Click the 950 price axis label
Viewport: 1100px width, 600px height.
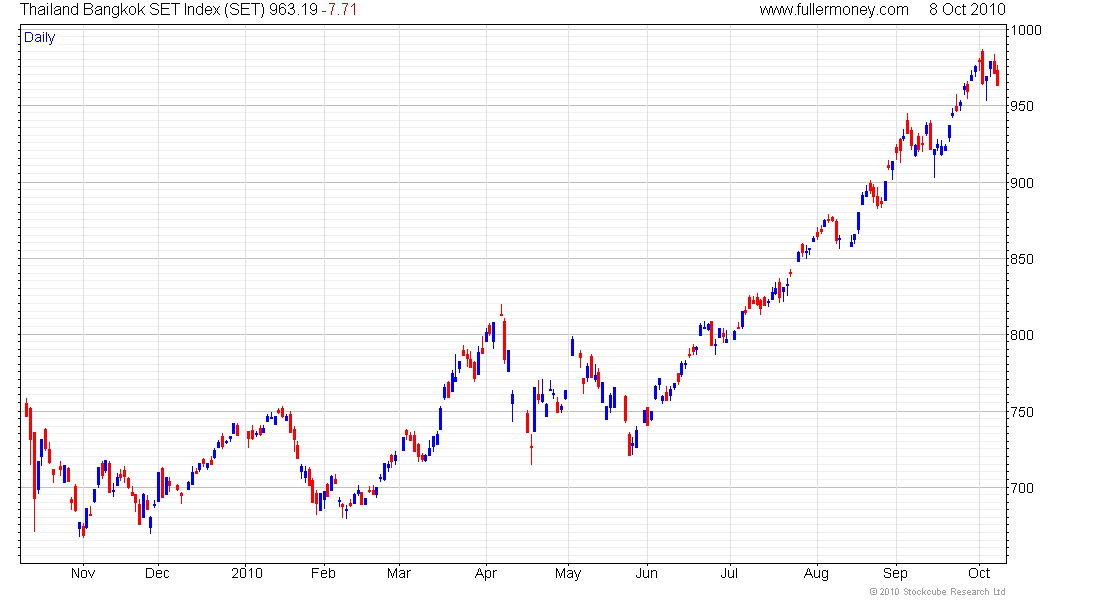(x=1023, y=107)
